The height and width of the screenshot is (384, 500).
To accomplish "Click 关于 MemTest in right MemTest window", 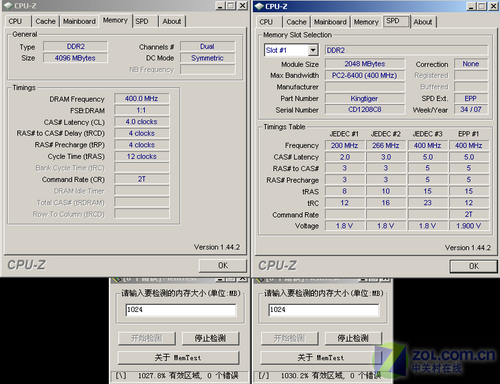I will 321,358.
